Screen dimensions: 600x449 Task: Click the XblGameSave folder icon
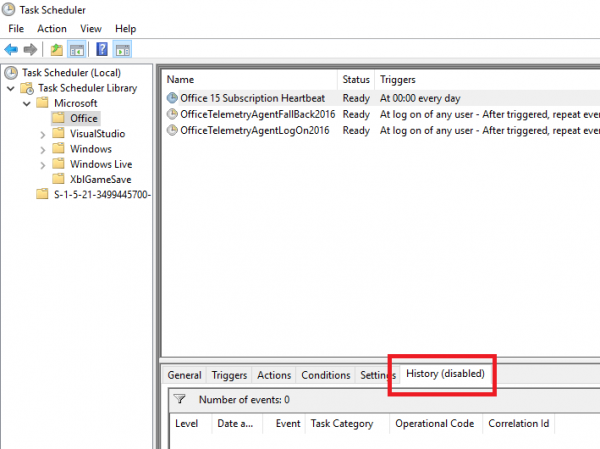click(x=58, y=179)
